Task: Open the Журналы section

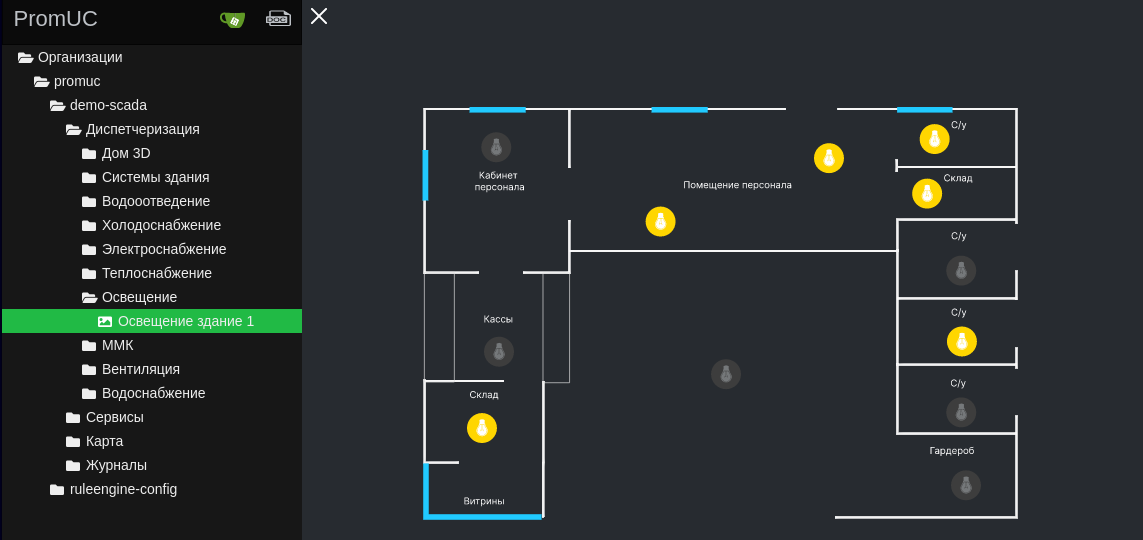Action: click(x=116, y=465)
